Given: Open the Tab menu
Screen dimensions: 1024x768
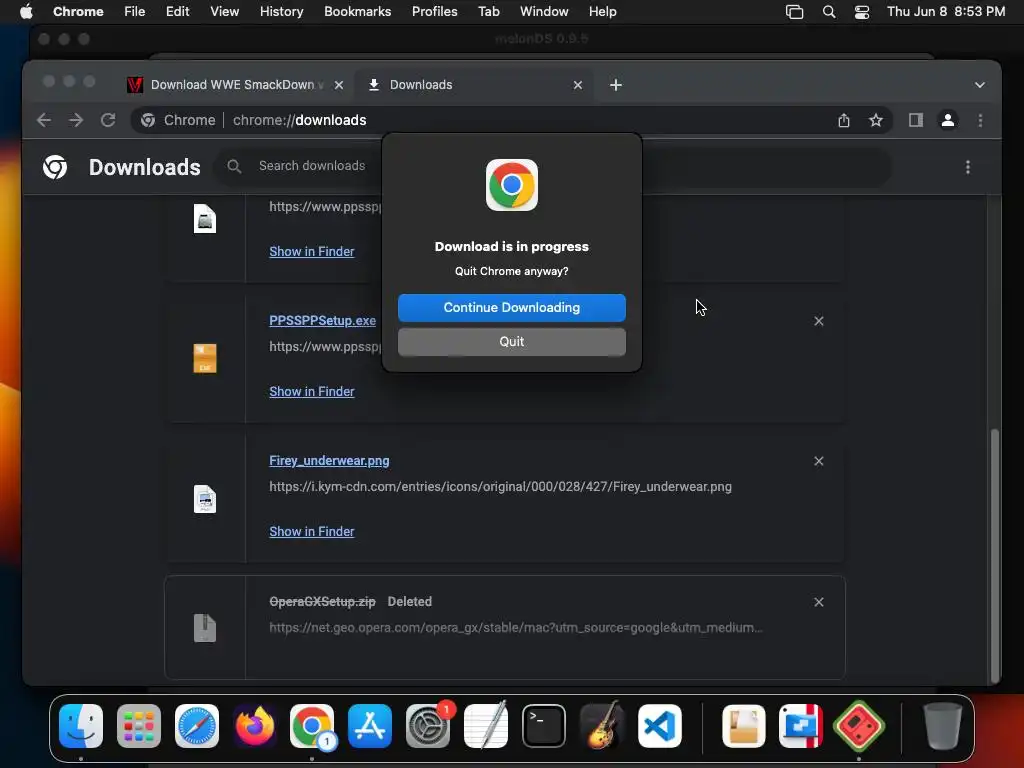Looking at the screenshot, I should point(488,12).
